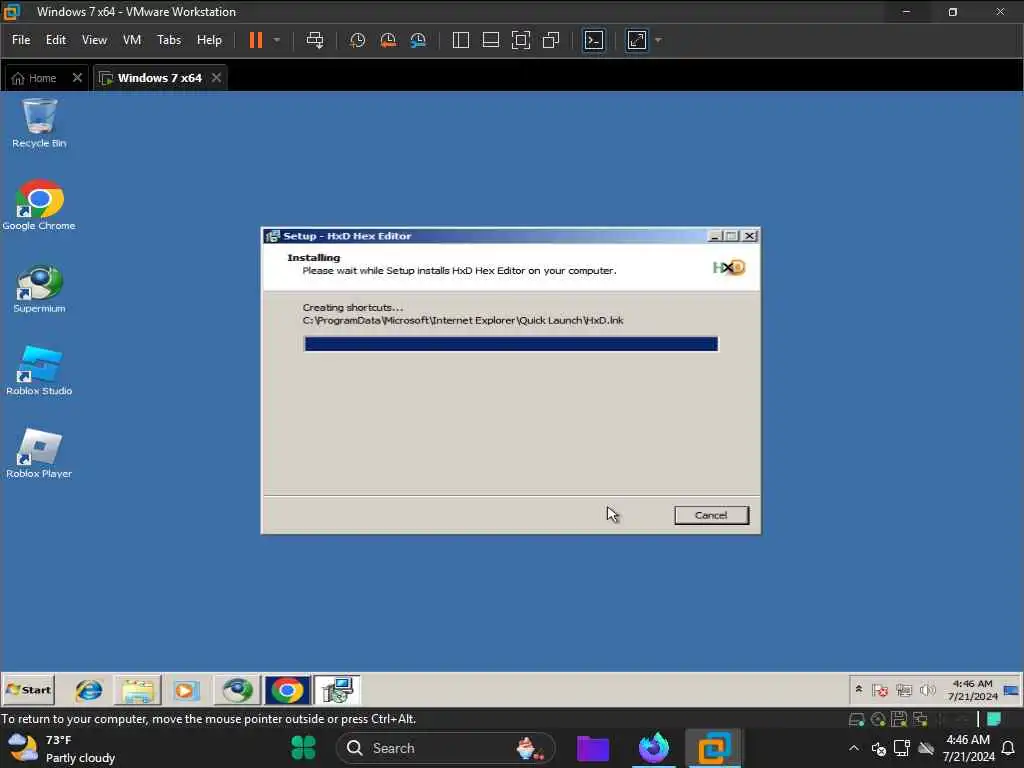Open the VMware View menu
Viewport: 1024px width, 768px height.
click(94, 40)
